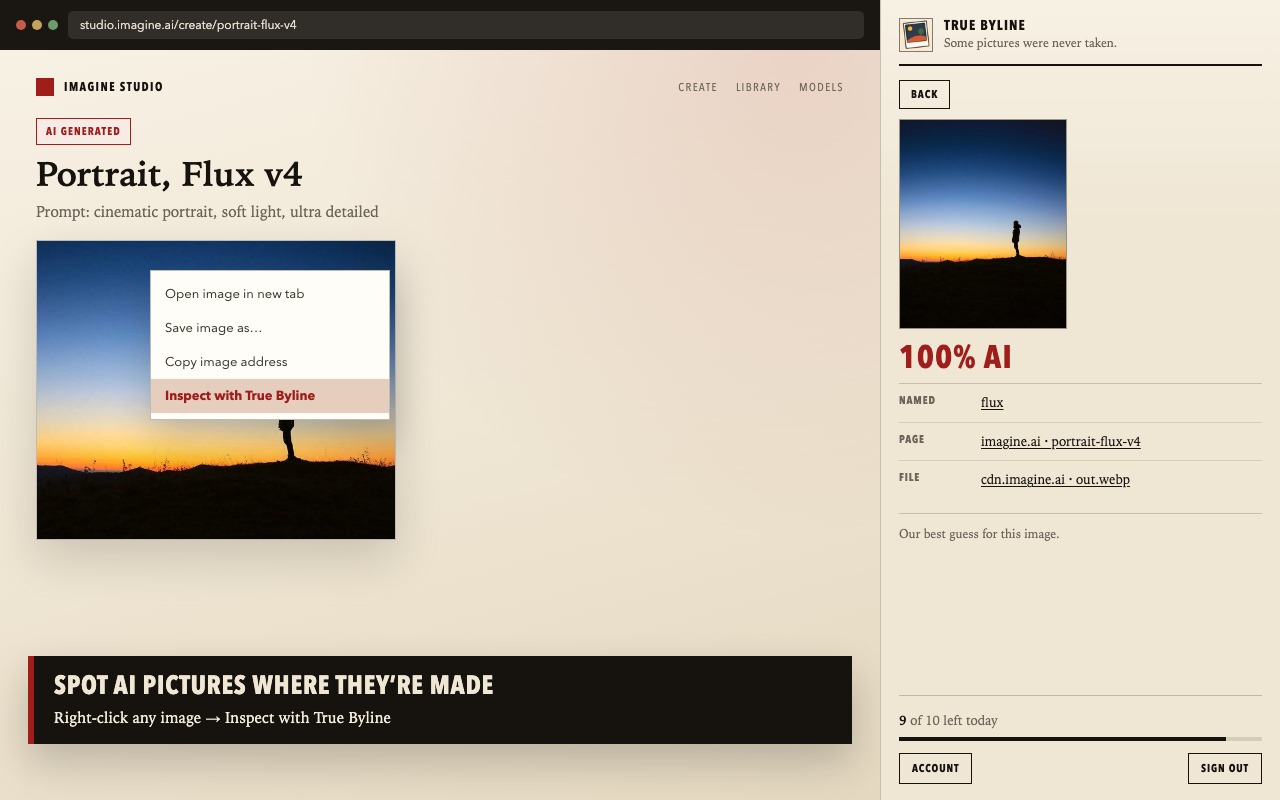The width and height of the screenshot is (1280, 800).
Task: Open the Library nav item
Action: tap(758, 87)
